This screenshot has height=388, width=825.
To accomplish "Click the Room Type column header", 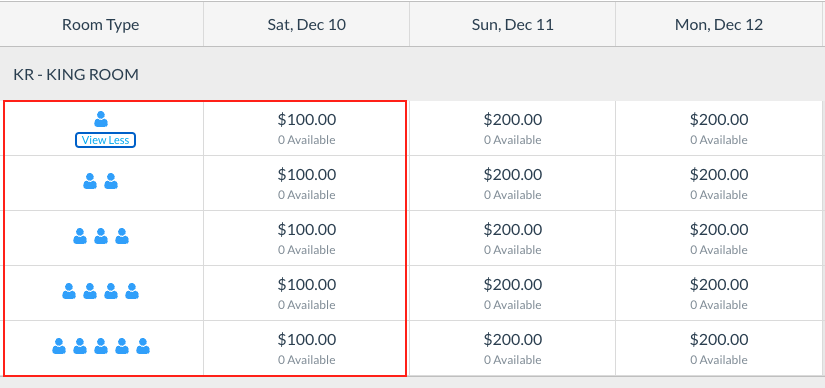I will coord(100,25).
